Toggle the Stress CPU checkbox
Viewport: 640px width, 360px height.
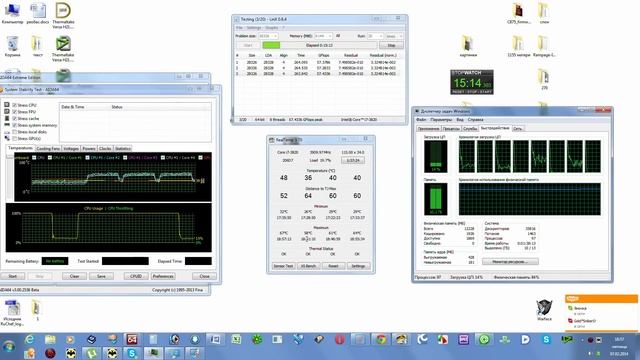14,105
